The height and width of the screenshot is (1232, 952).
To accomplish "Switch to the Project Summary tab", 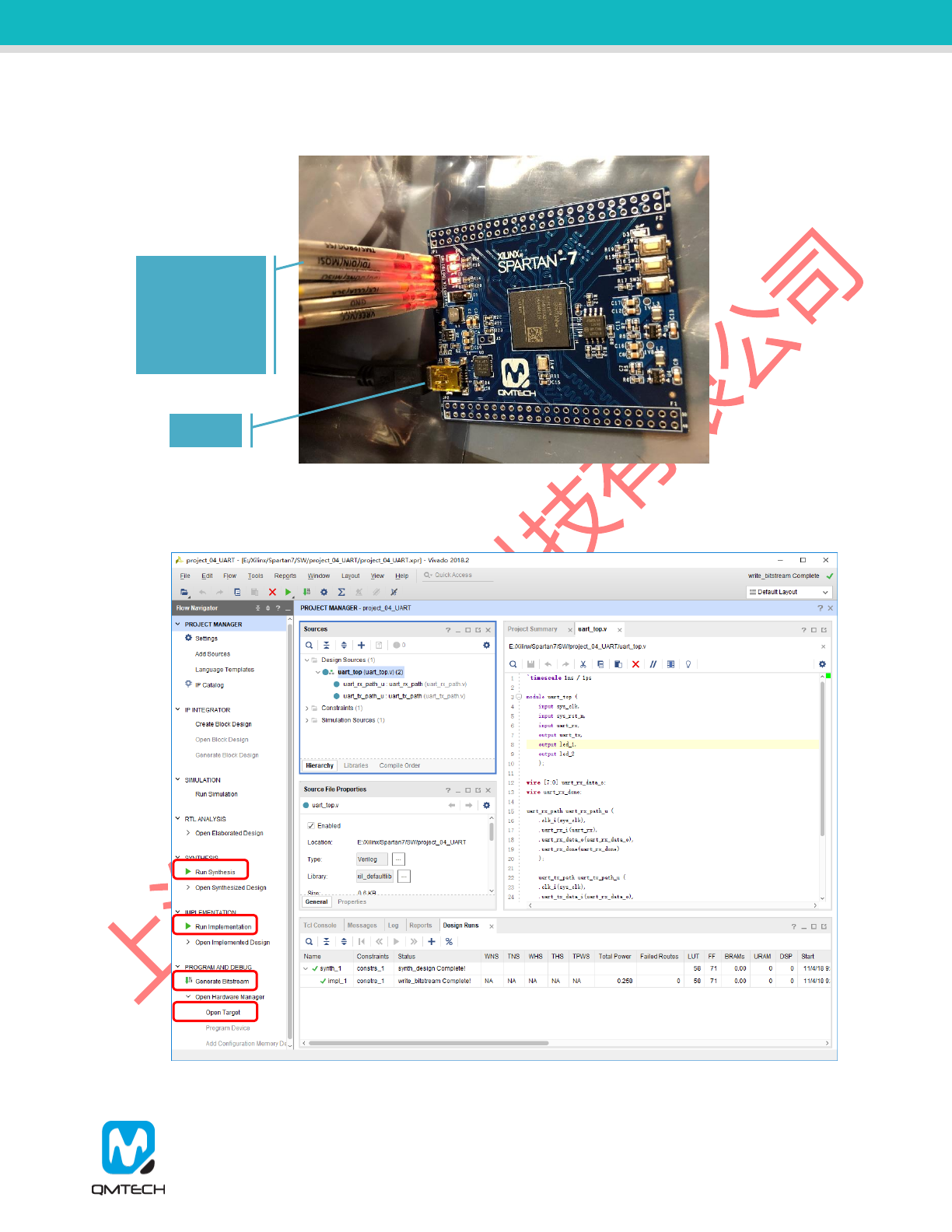I will click(x=533, y=629).
